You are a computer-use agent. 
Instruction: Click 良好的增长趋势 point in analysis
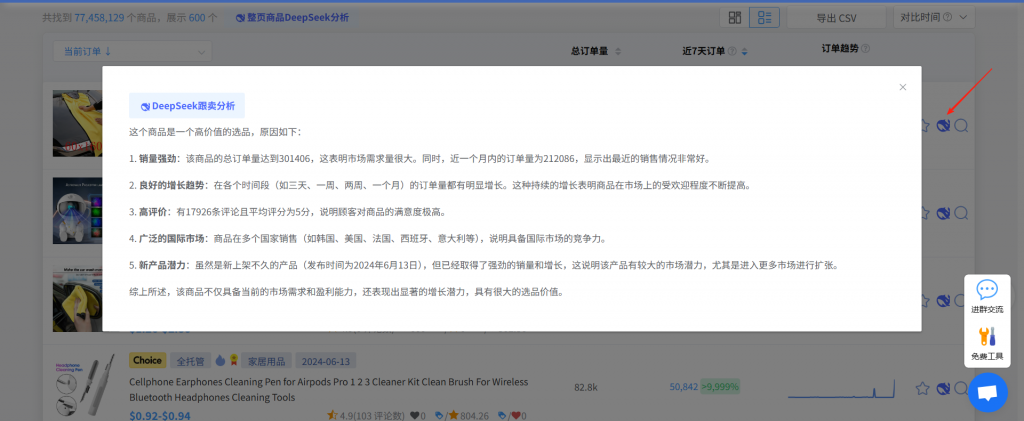tap(170, 185)
